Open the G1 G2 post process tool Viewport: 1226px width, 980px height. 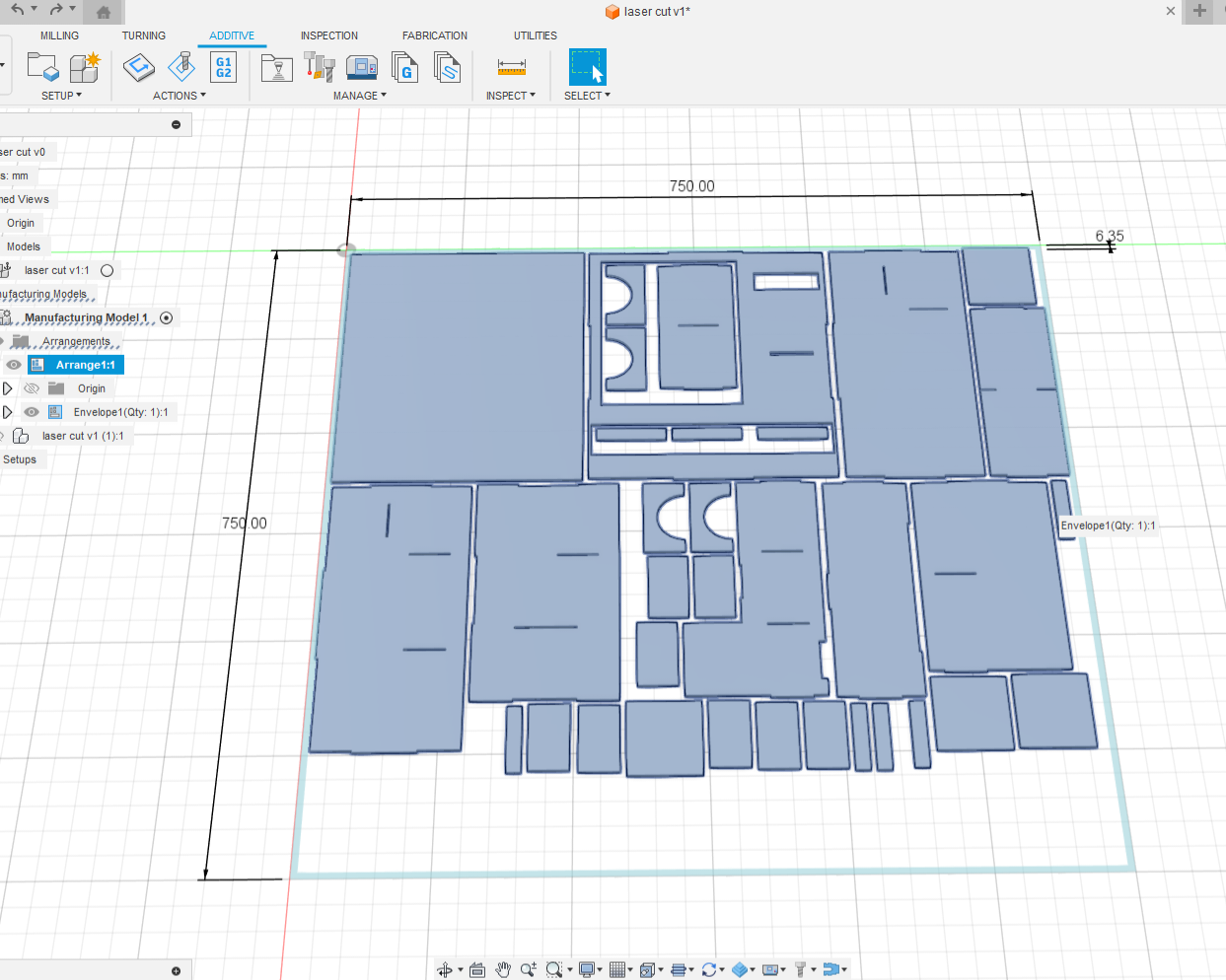224,67
